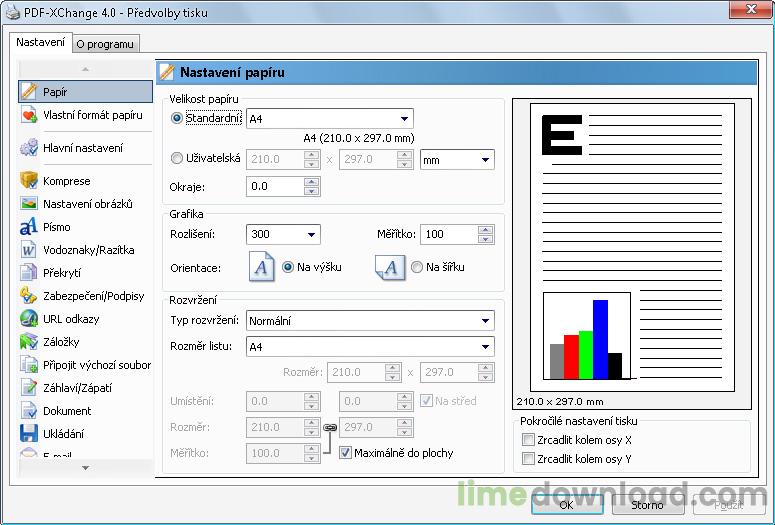Open the Překrytí overlay icon
The image size is (775, 525).
tap(29, 272)
